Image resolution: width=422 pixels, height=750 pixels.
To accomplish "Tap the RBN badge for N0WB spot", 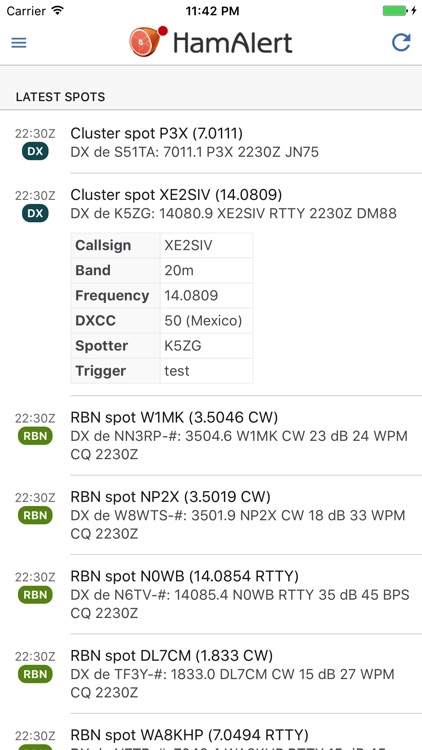I will point(35,595).
